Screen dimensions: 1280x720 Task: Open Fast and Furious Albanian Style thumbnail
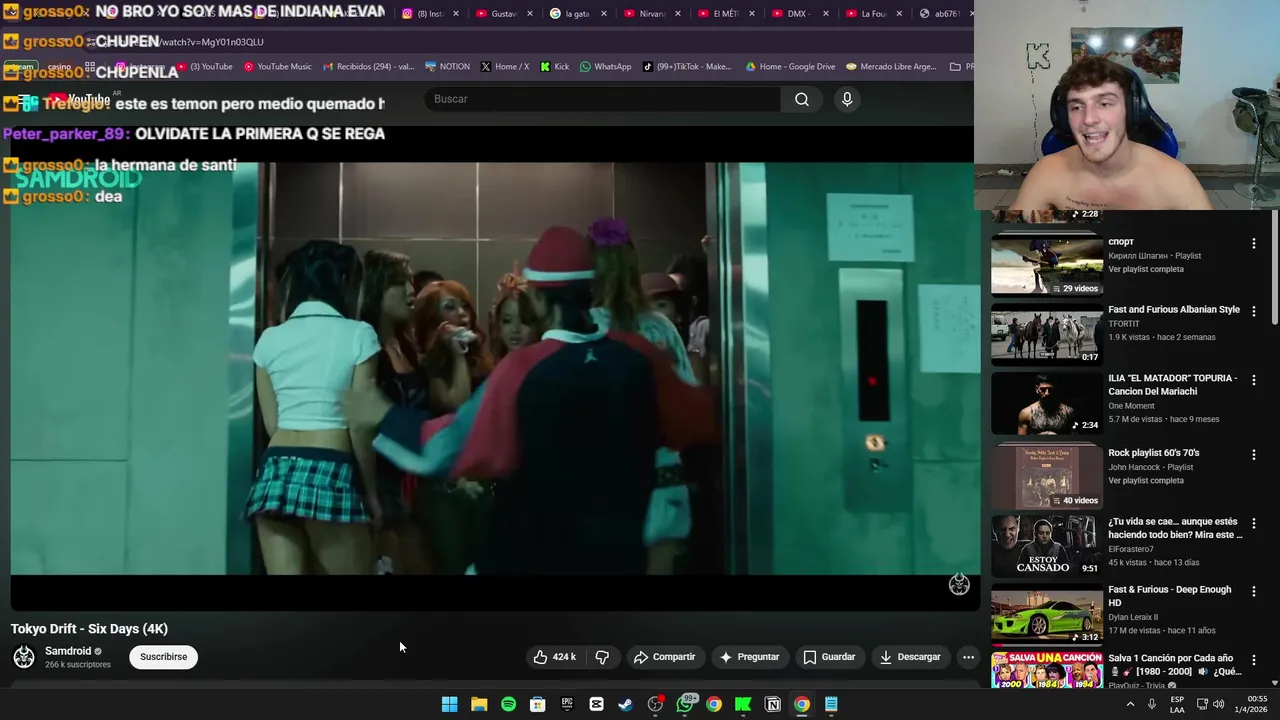coord(1046,333)
